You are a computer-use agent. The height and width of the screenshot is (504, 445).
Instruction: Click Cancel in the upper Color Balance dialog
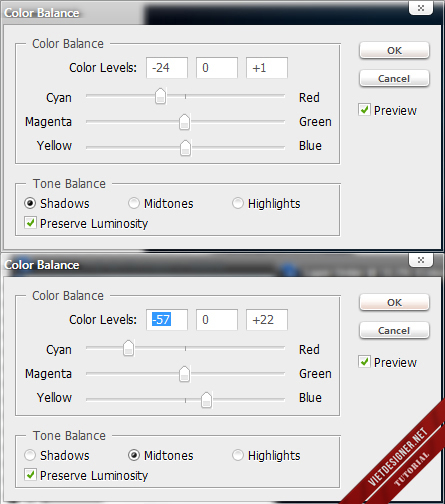click(394, 78)
